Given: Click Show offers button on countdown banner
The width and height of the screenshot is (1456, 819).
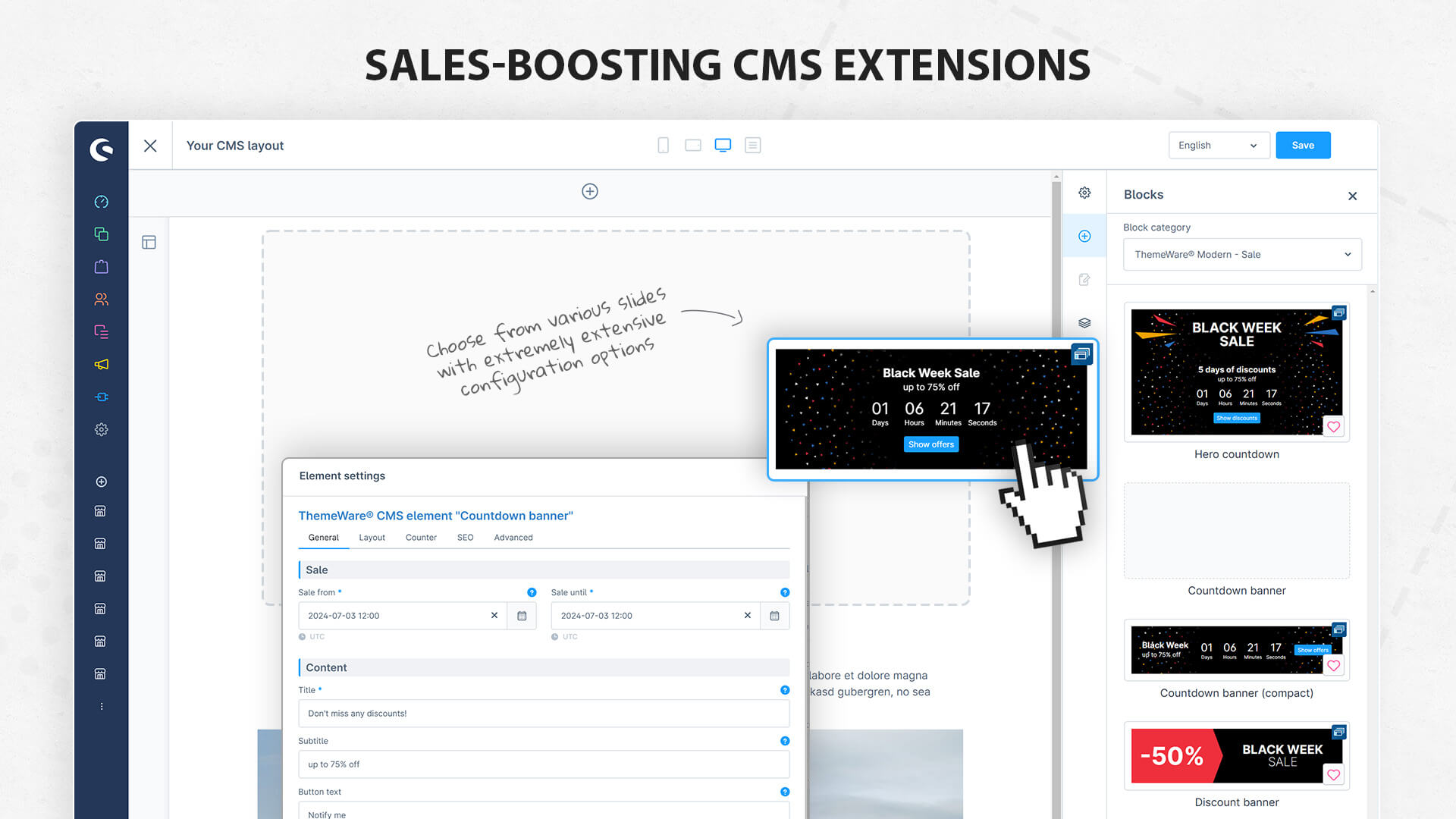Looking at the screenshot, I should (x=928, y=444).
